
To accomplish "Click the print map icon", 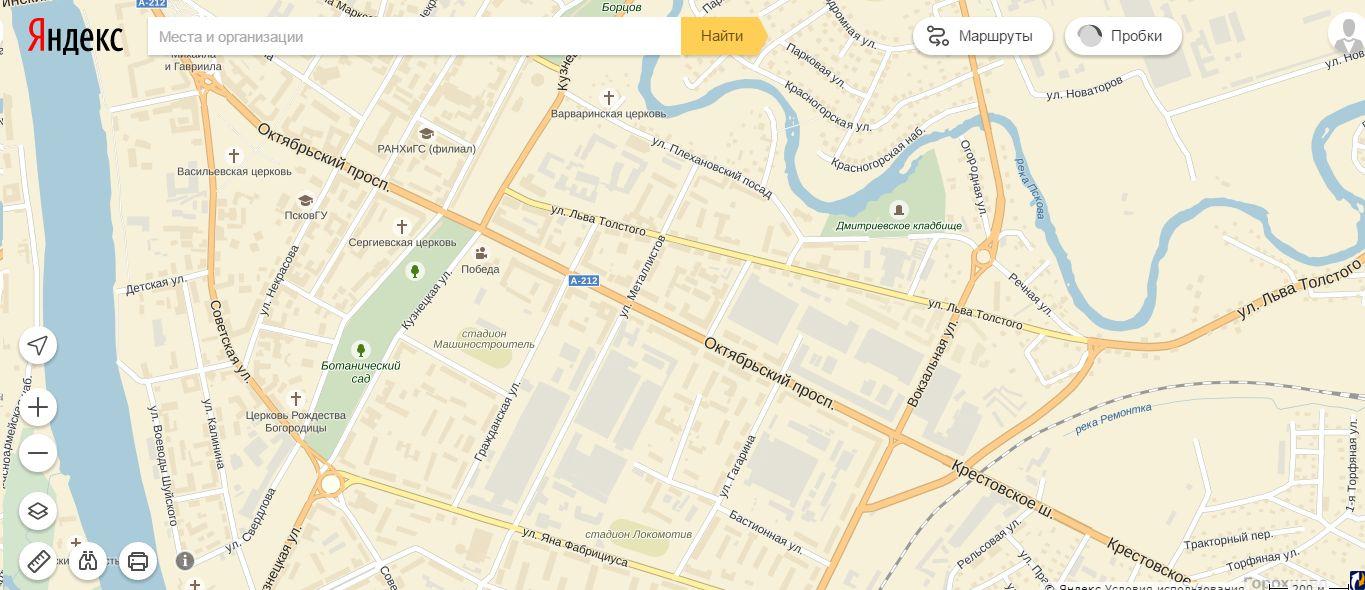I will point(138,561).
